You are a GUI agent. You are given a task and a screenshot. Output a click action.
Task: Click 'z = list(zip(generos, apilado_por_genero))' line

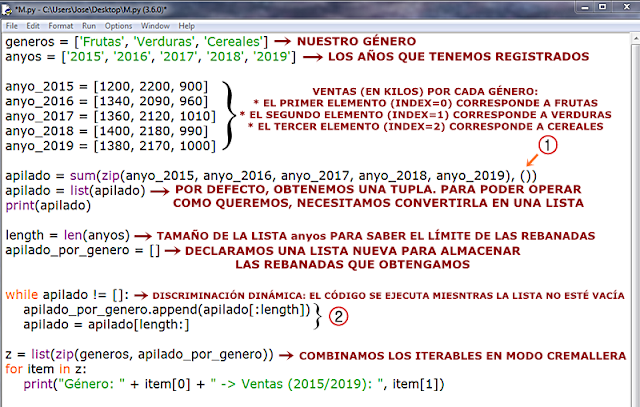pyautogui.click(x=139, y=354)
